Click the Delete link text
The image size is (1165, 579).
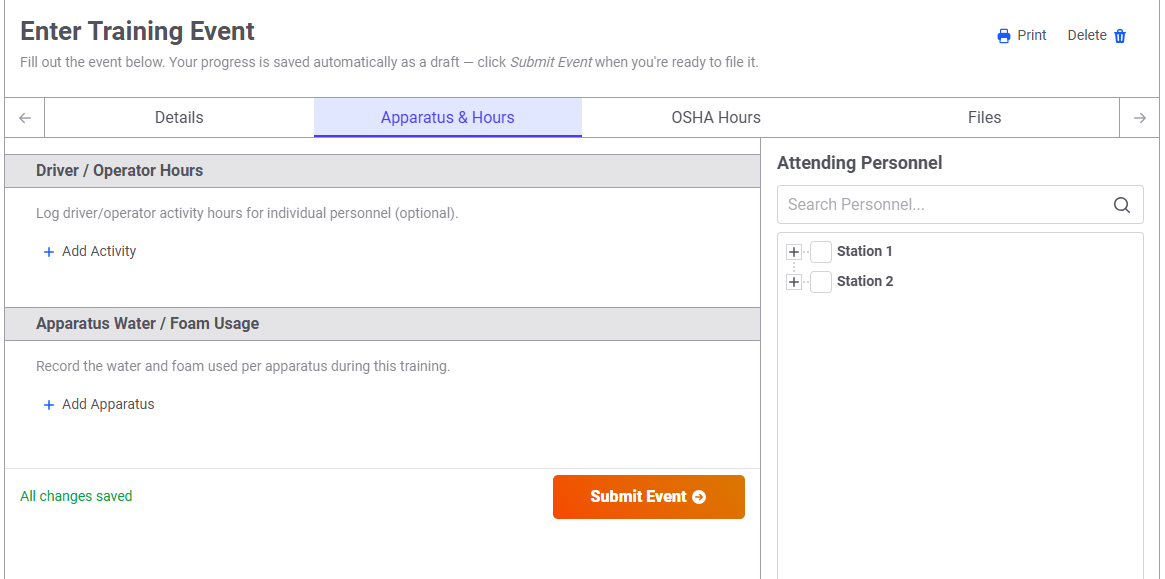[x=1087, y=35]
